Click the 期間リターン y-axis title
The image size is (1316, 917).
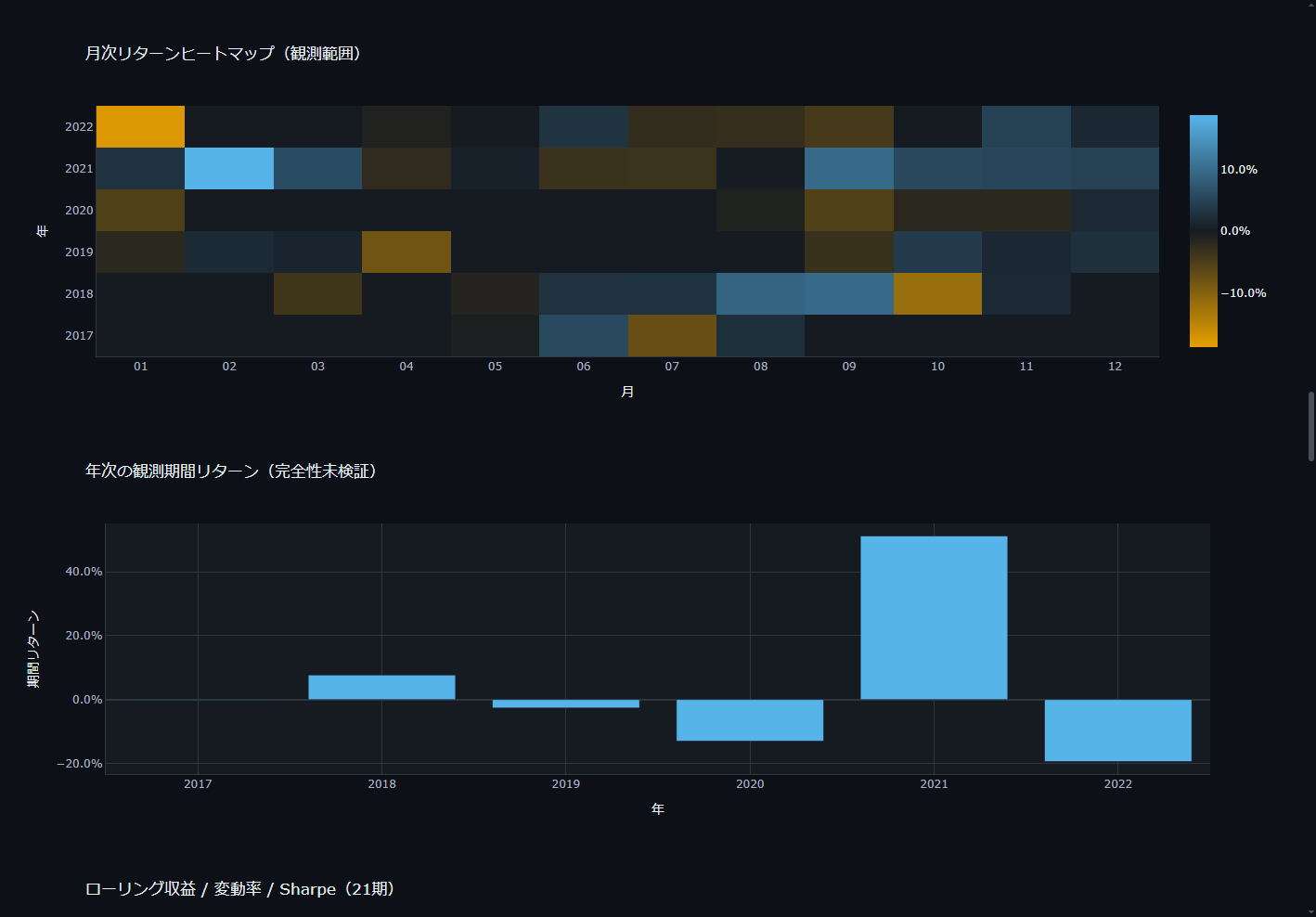pyautogui.click(x=33, y=649)
